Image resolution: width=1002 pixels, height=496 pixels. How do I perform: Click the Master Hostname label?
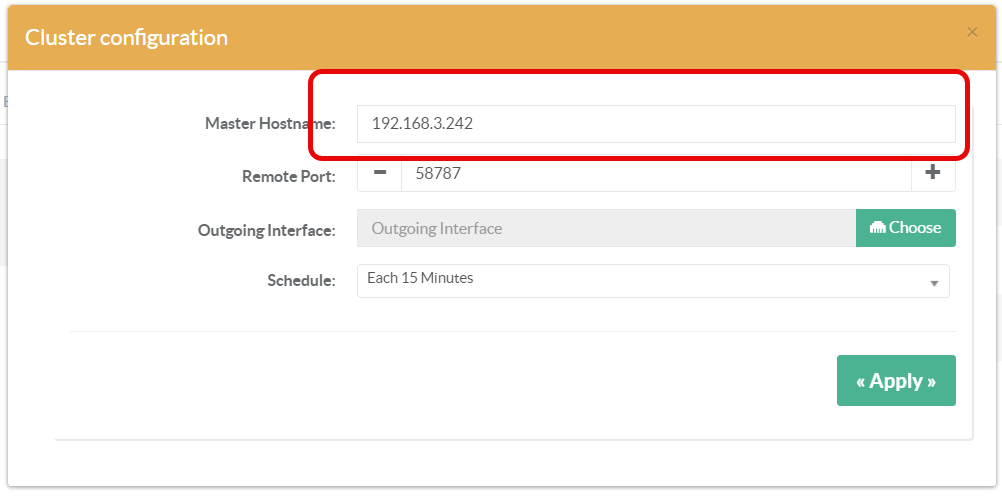click(x=270, y=124)
